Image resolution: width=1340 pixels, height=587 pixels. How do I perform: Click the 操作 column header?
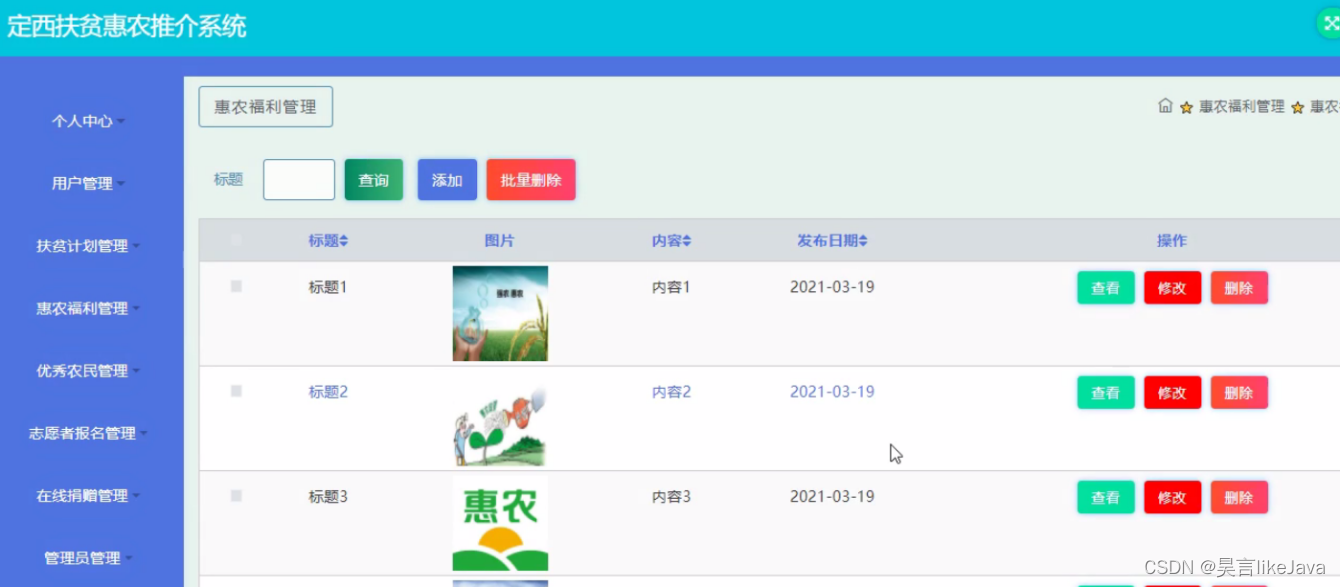(1172, 241)
